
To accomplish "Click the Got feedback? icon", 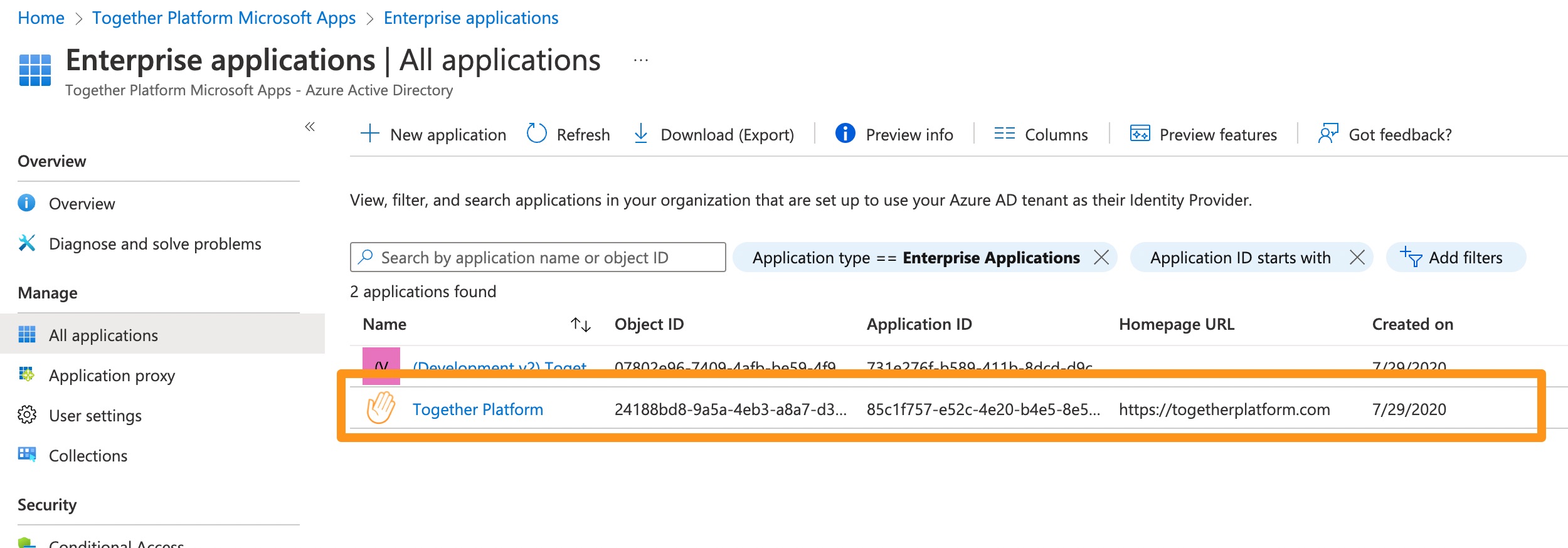I will pos(1328,134).
